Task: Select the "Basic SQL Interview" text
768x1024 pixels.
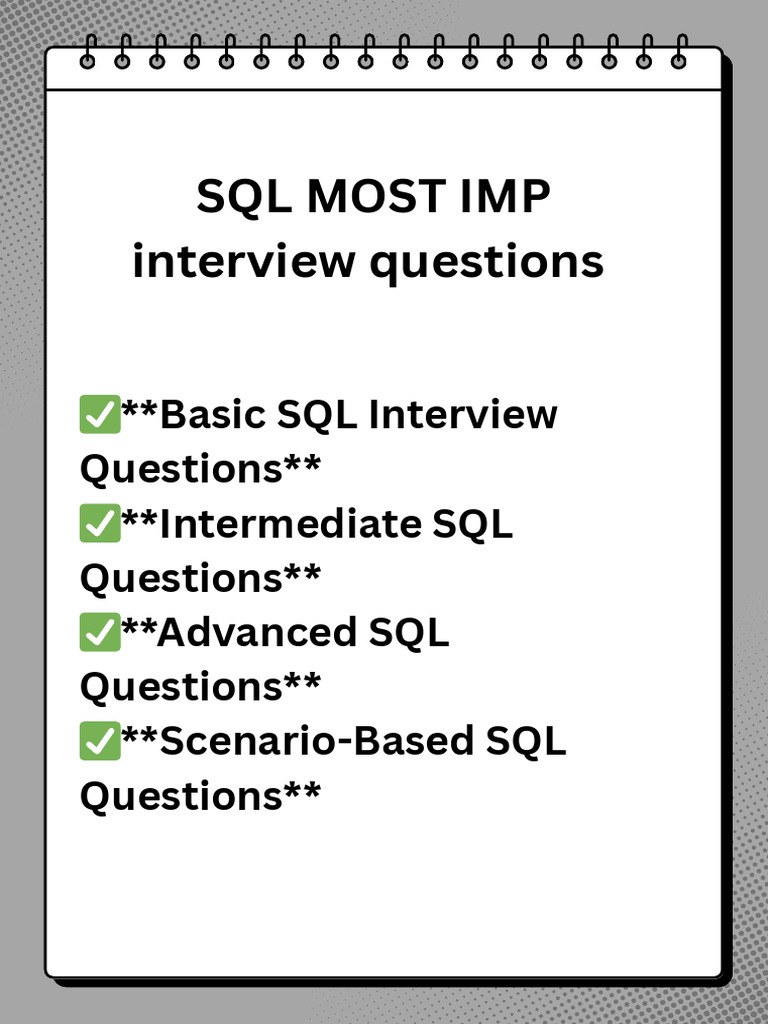Action: click(x=357, y=415)
